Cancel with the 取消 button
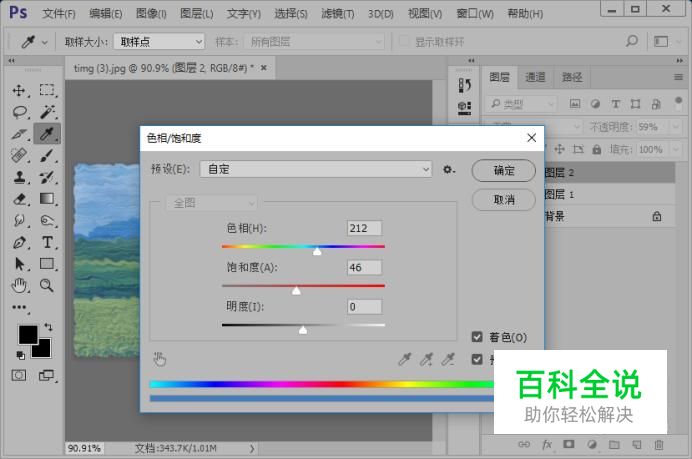 tap(504, 199)
